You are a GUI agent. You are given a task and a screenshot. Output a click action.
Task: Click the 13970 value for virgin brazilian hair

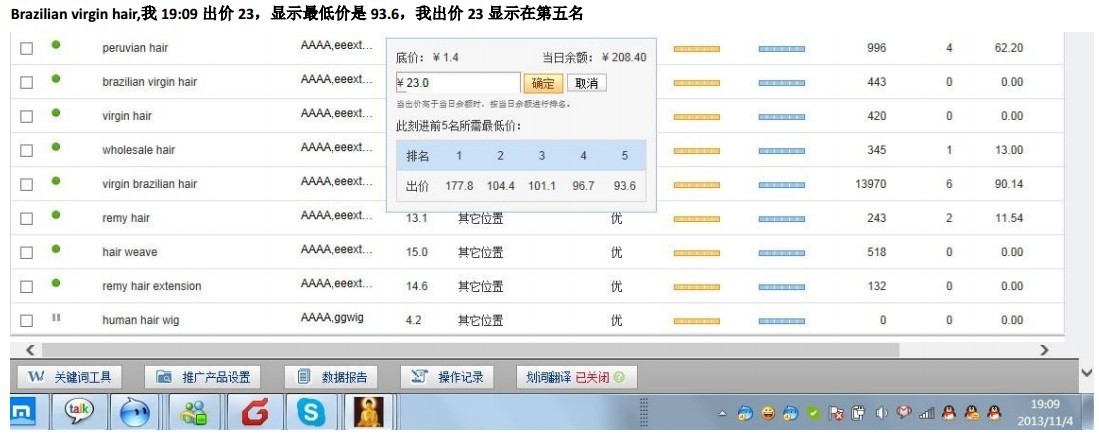click(x=871, y=184)
